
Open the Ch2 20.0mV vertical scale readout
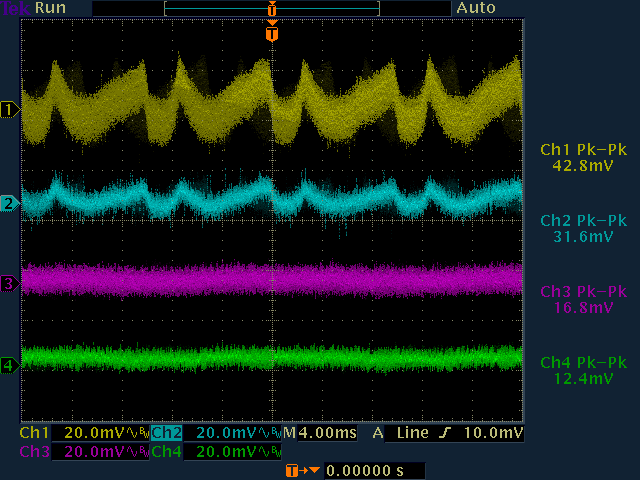[227, 433]
